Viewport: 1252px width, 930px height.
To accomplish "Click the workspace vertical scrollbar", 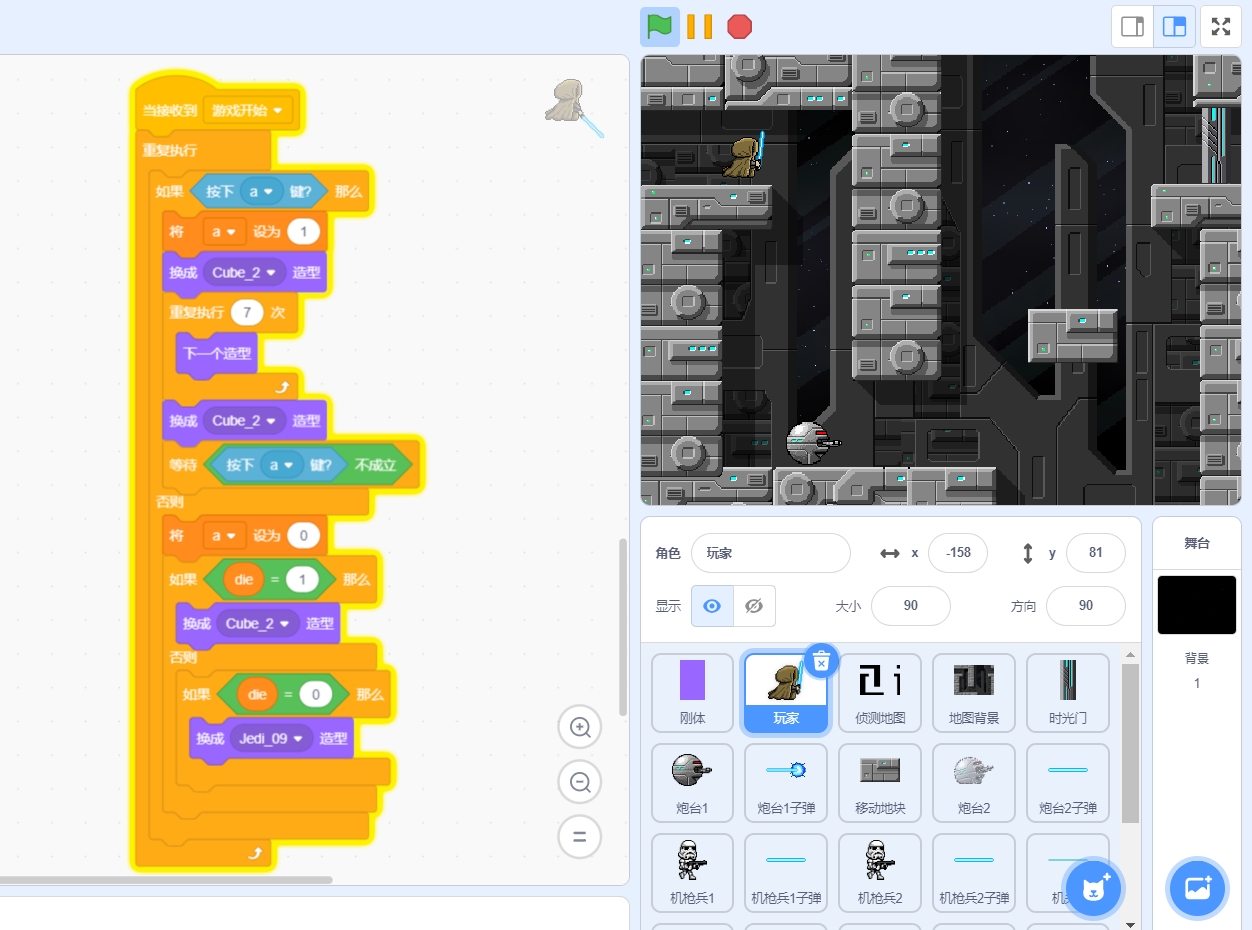I will tap(624, 627).
